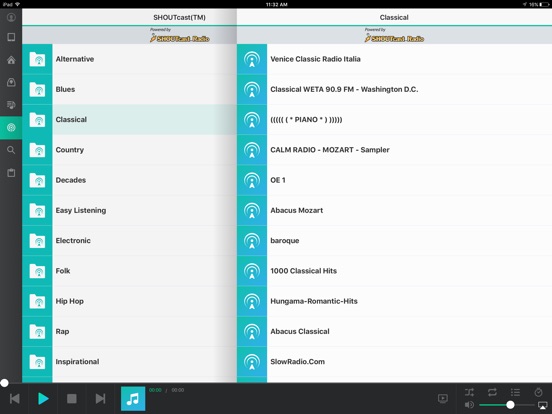The height and width of the screenshot is (414, 552).
Task: Open the Alternative genre
Action: pos(129,59)
